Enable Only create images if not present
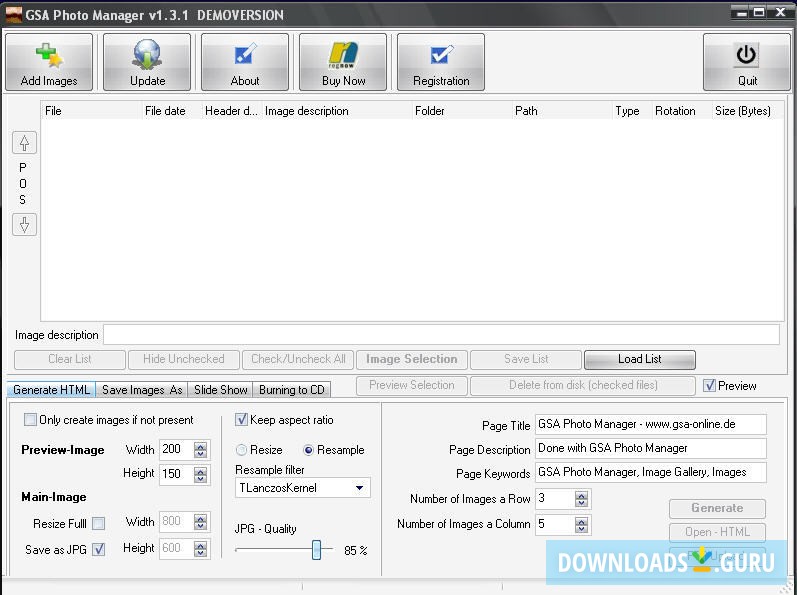The image size is (797, 595). (x=30, y=420)
